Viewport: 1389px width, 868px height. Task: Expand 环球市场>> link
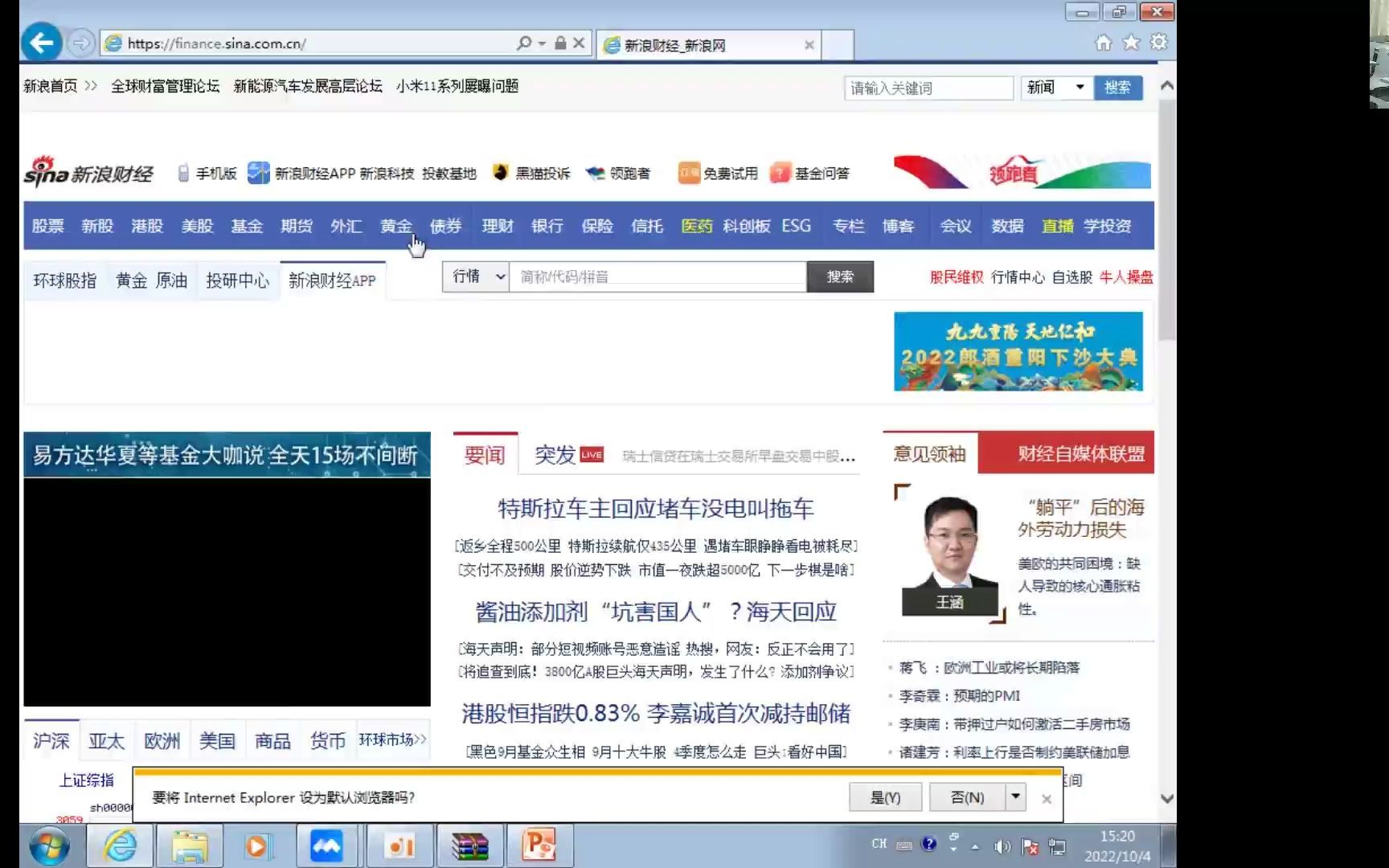[x=392, y=739]
